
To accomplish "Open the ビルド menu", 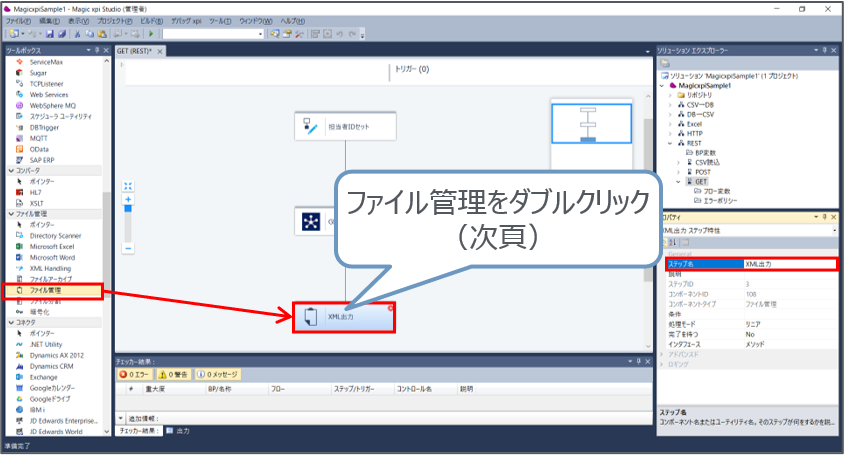I will [x=152, y=21].
